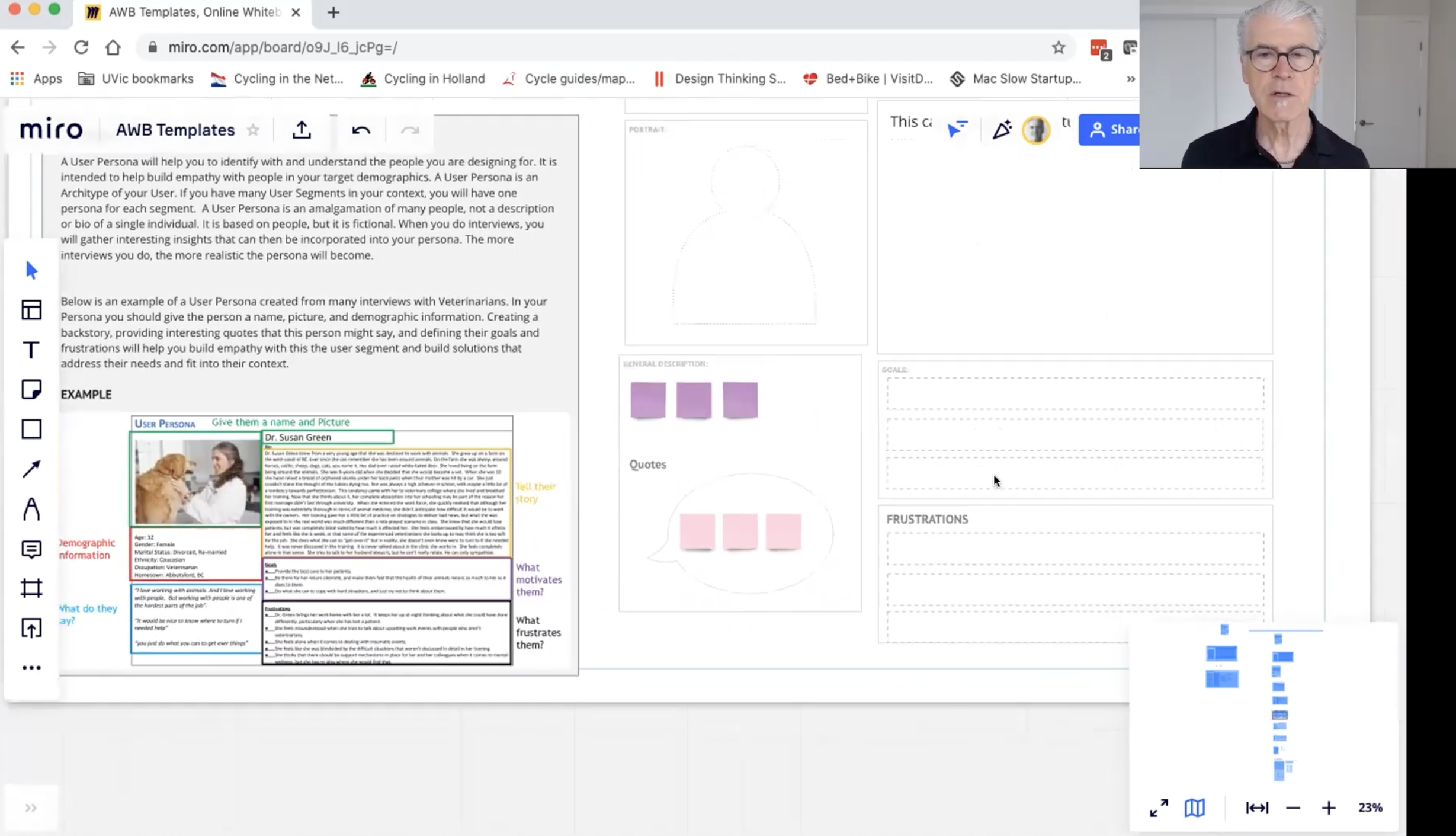Select the Sticky note tool

click(x=31, y=389)
